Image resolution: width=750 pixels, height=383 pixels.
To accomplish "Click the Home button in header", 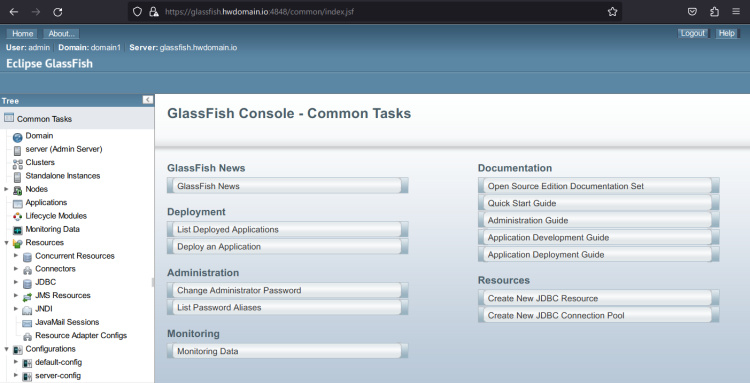I will [22, 33].
